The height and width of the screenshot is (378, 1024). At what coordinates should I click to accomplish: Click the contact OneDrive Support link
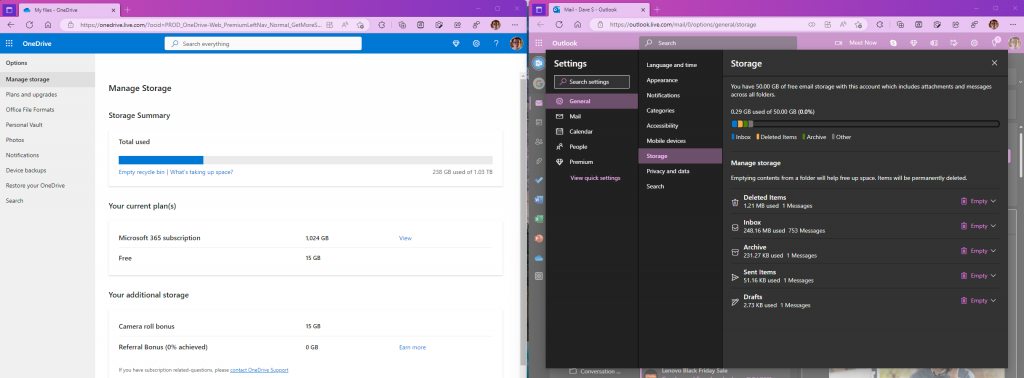259,370
